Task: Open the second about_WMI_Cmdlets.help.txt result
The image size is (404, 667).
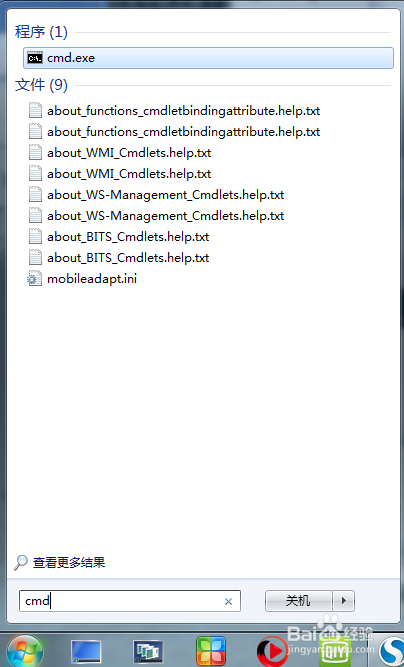Action: (129, 174)
